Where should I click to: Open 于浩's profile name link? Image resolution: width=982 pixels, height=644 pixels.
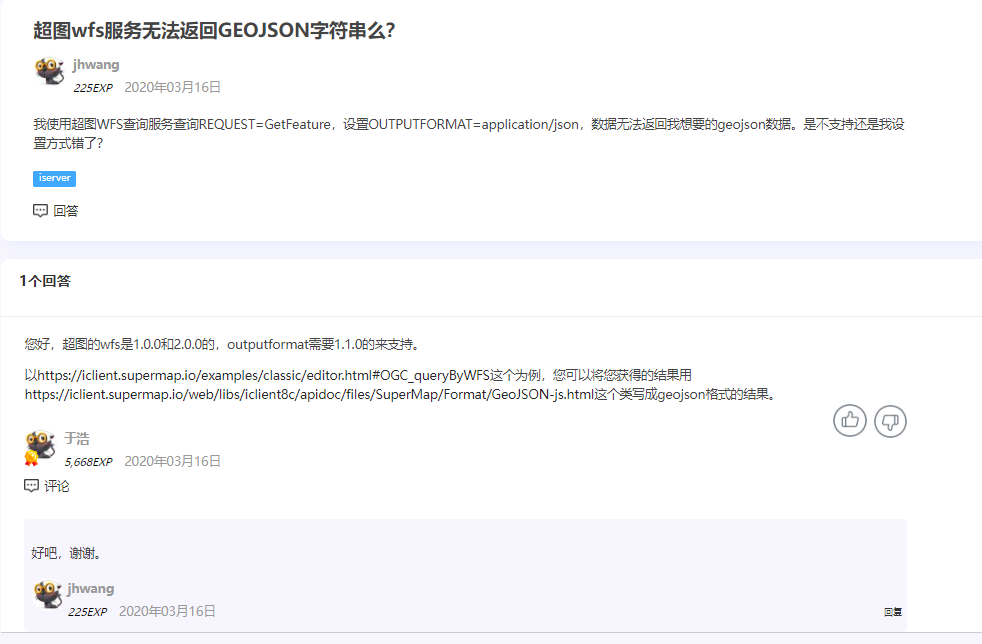pyautogui.click(x=76, y=439)
